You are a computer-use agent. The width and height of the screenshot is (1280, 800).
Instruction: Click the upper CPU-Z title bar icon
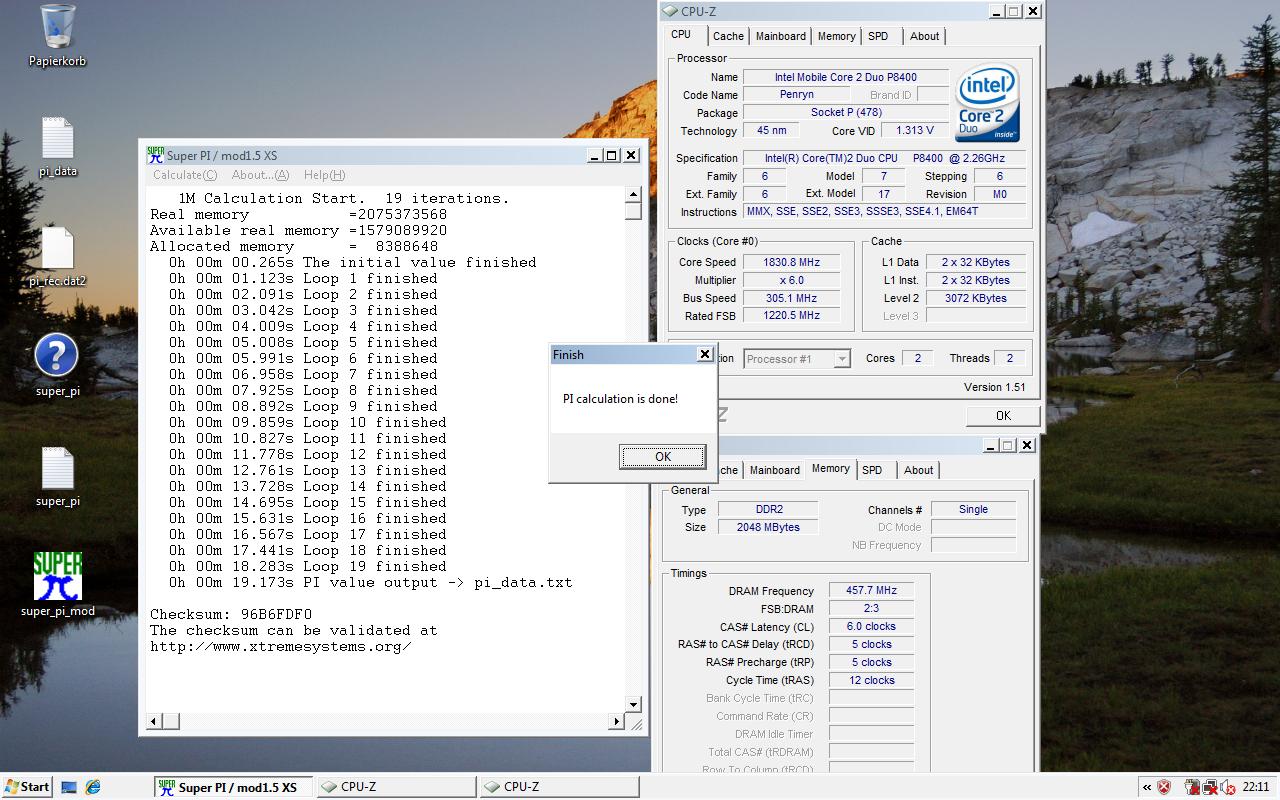click(669, 12)
